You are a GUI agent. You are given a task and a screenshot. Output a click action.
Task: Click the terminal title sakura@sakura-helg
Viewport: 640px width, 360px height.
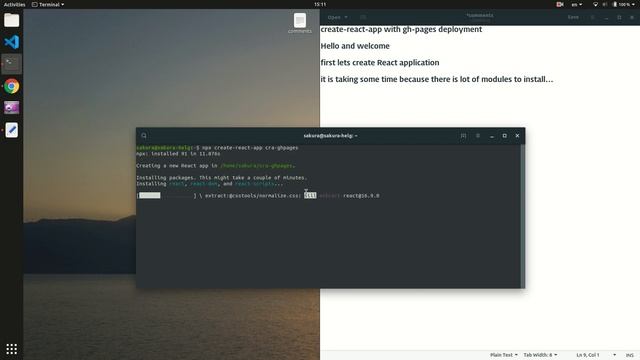tap(330, 136)
